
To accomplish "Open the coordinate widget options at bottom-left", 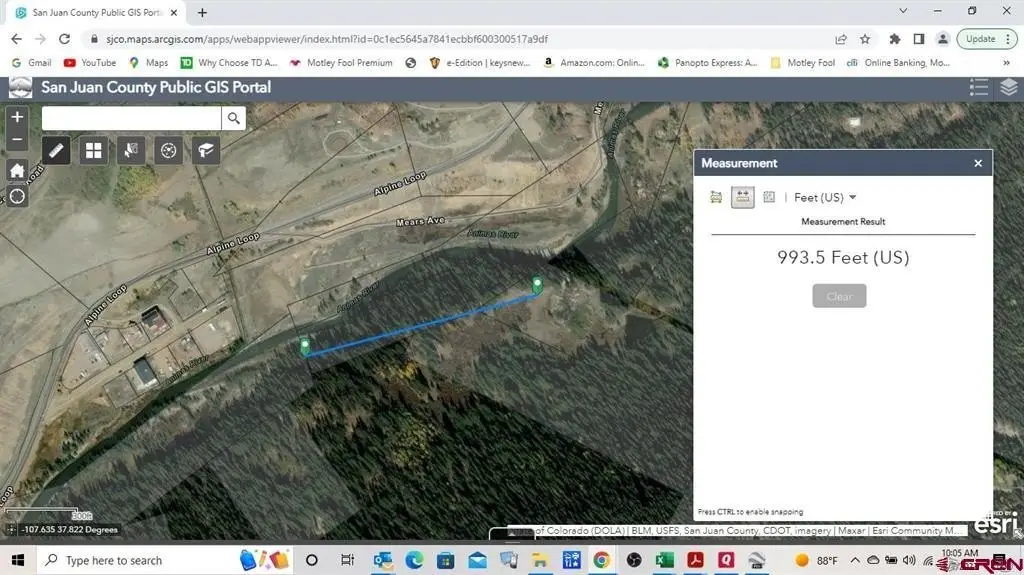I will 10,530.
